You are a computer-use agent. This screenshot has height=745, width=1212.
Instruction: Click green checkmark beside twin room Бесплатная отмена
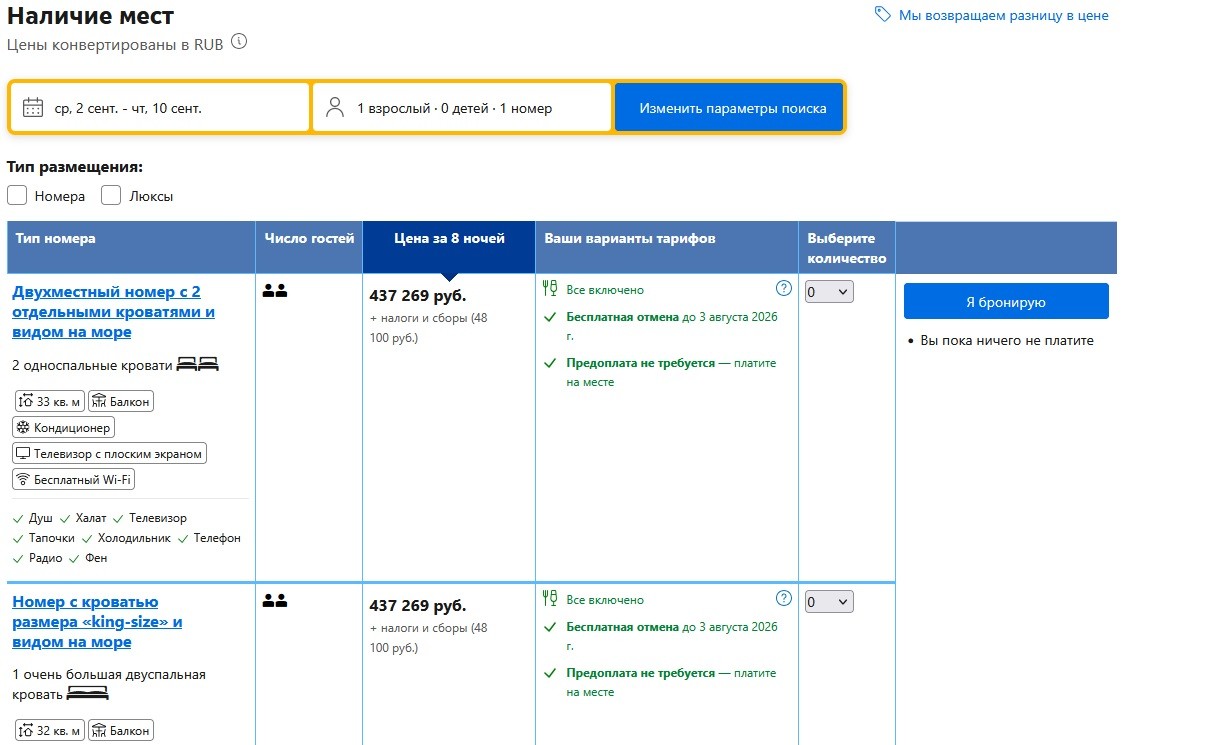pos(550,317)
